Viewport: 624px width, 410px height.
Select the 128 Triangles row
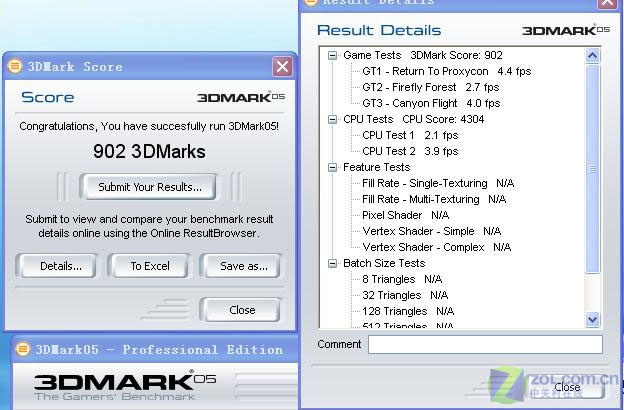(408, 311)
